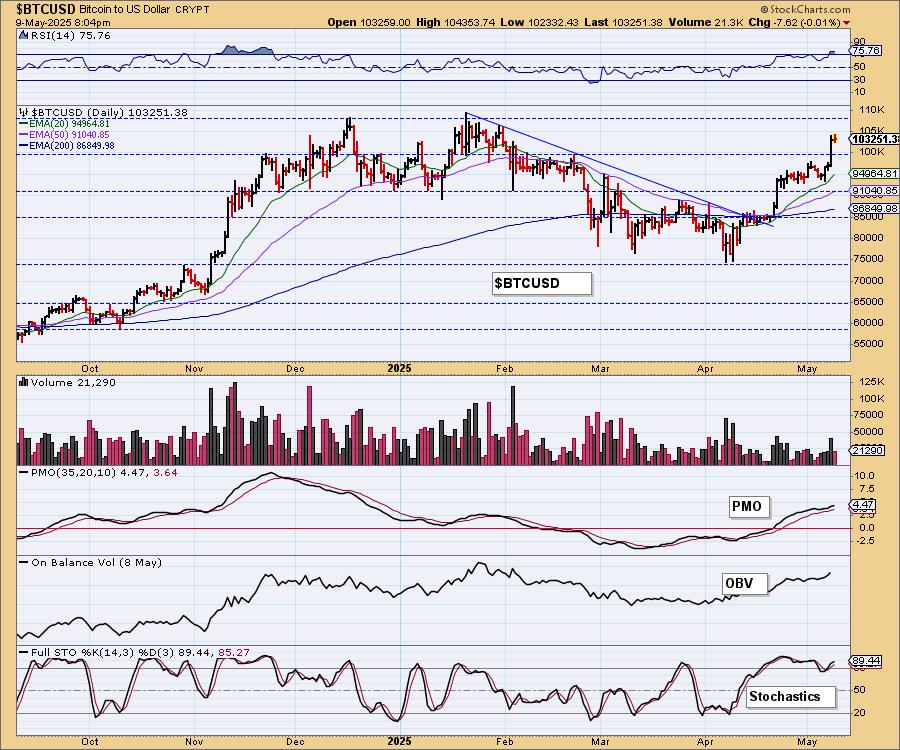This screenshot has width=900, height=750.
Task: Click the 90 RSI axis label
Action: [x=860, y=41]
